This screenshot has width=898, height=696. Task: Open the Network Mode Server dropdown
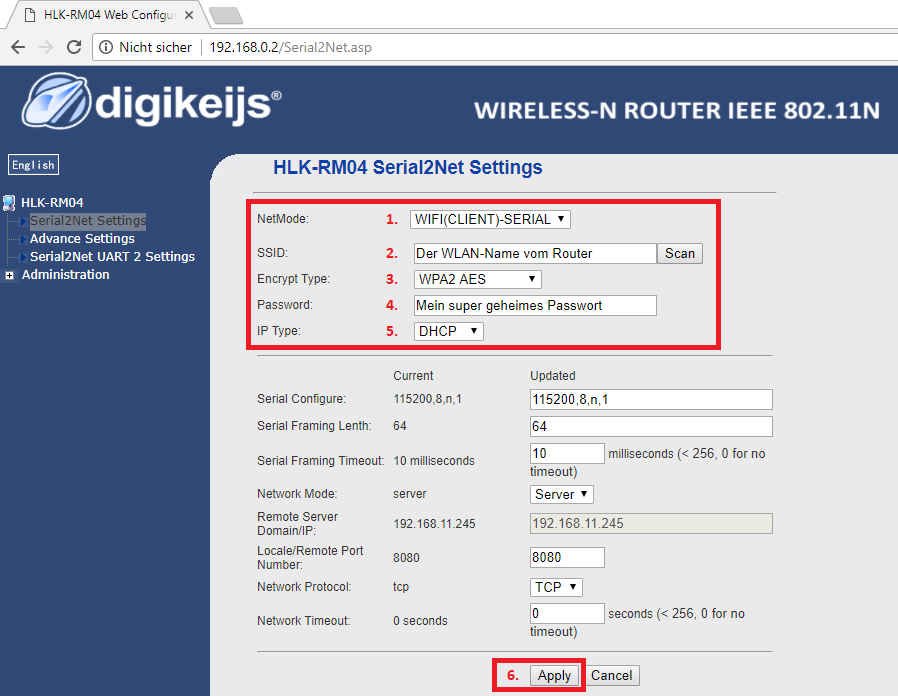(x=562, y=494)
